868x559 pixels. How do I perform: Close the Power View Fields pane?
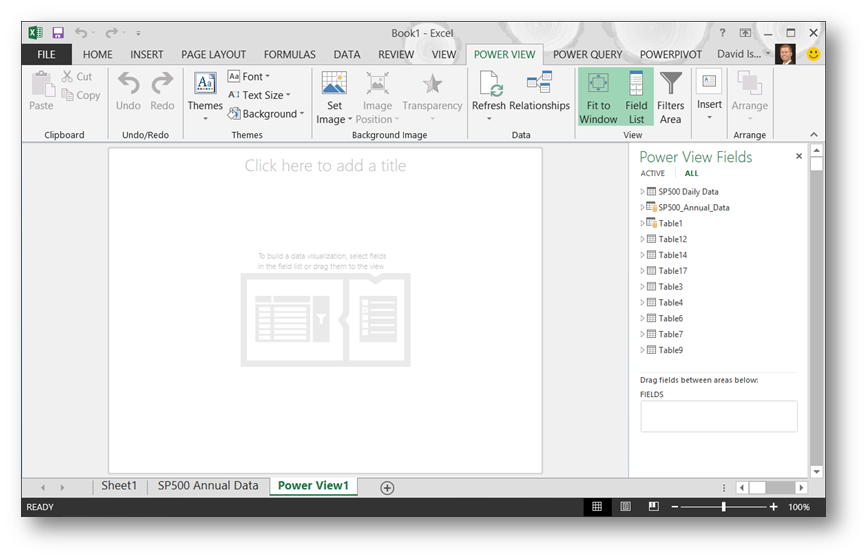[x=799, y=156]
